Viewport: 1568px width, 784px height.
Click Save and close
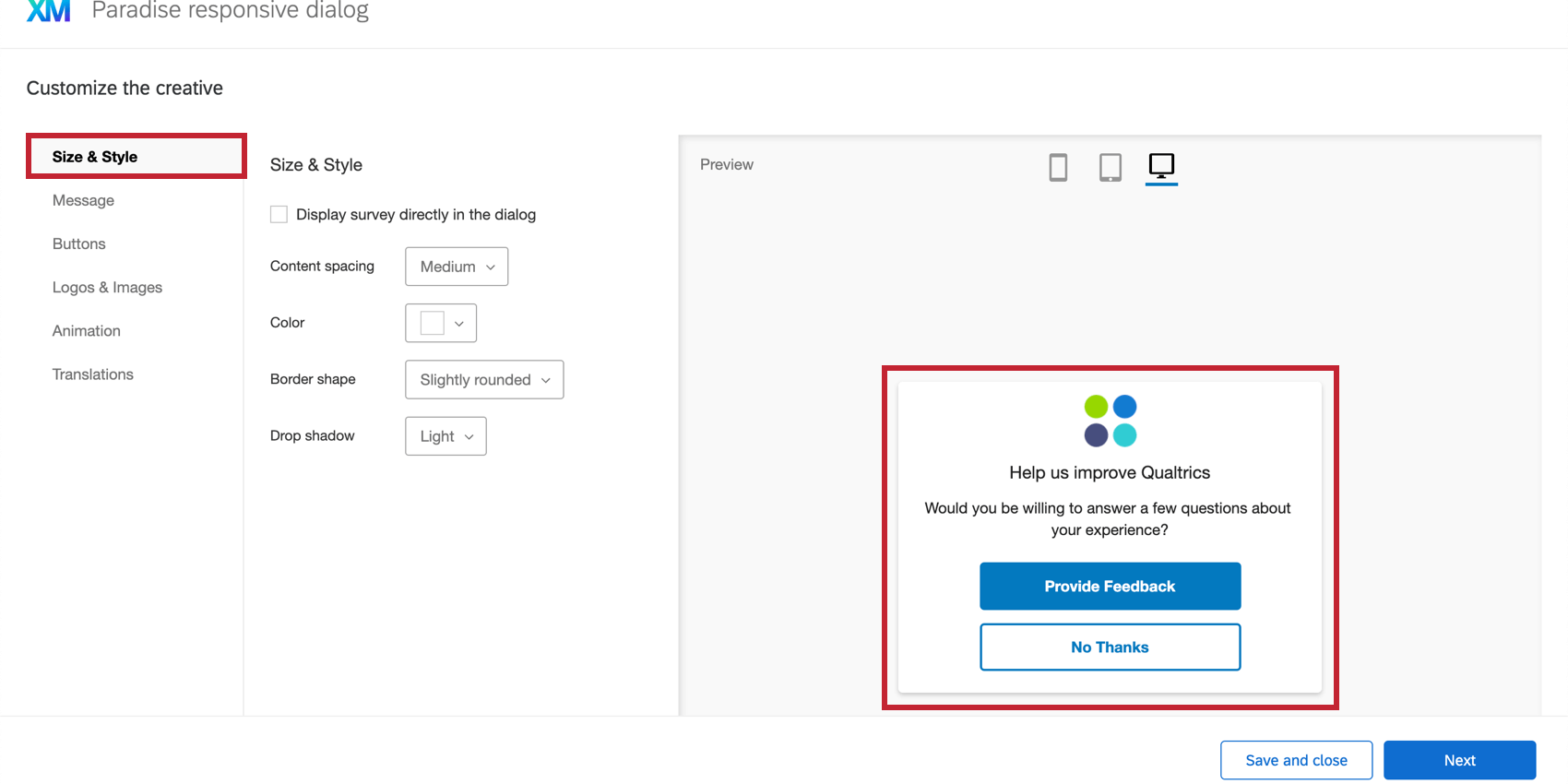pyautogui.click(x=1296, y=760)
